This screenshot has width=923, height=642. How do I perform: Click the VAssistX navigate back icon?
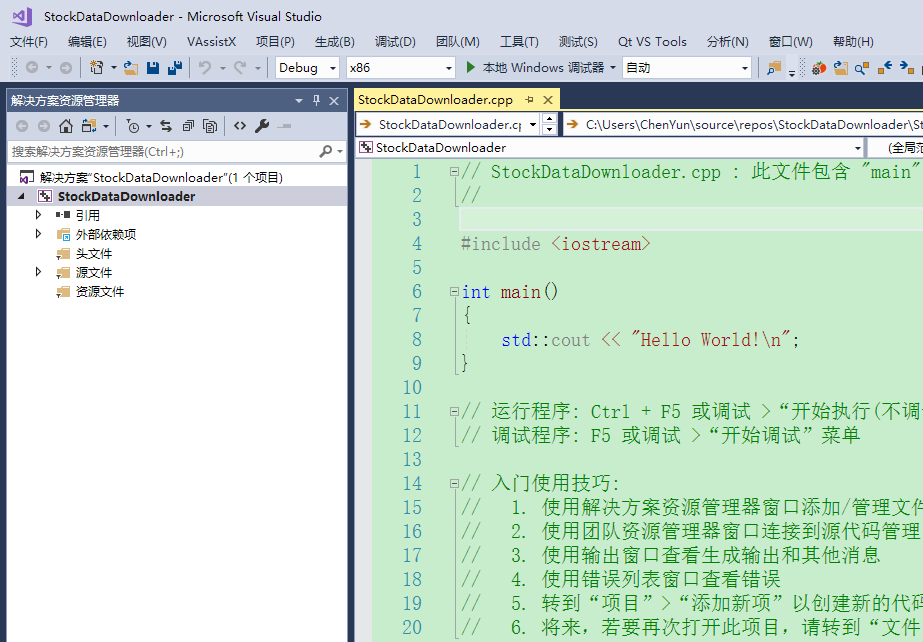[885, 68]
